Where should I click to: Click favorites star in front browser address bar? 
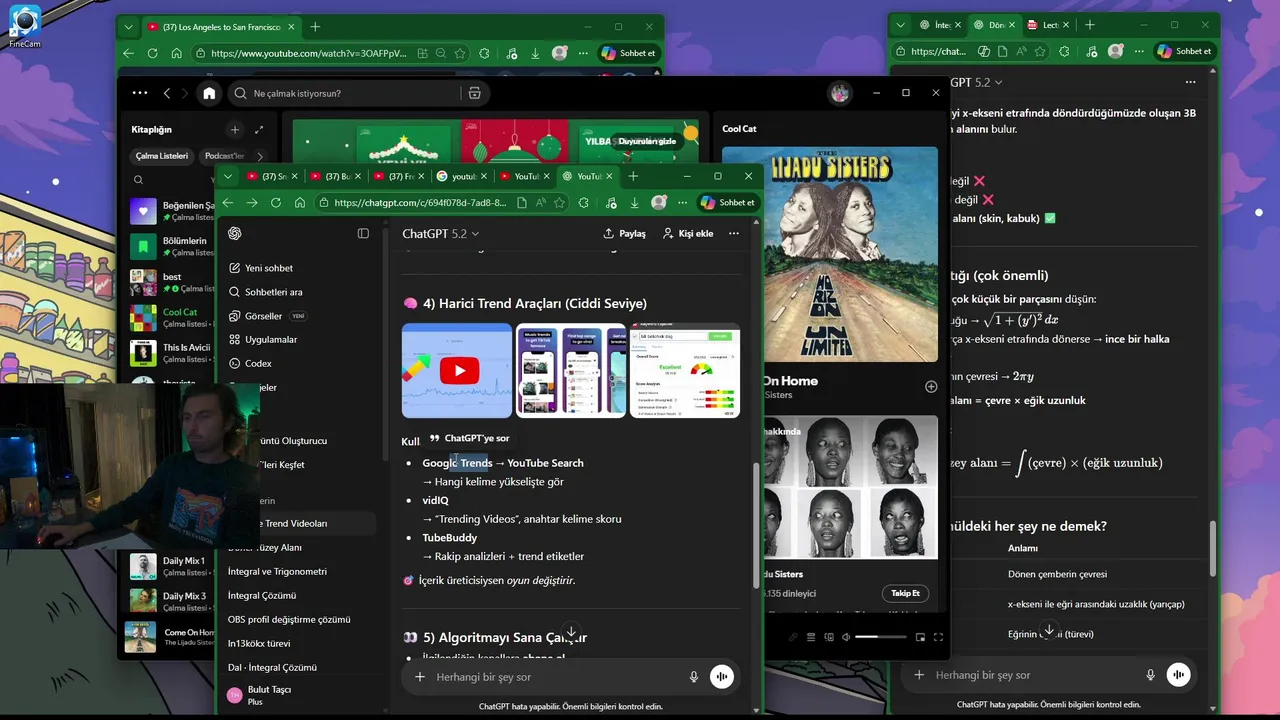point(562,202)
